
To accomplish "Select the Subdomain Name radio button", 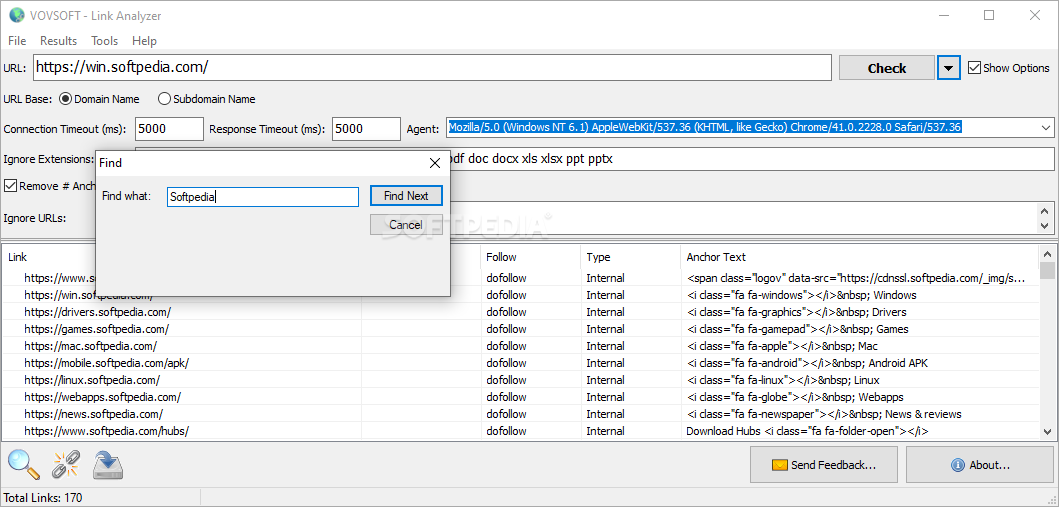I will coord(164,99).
